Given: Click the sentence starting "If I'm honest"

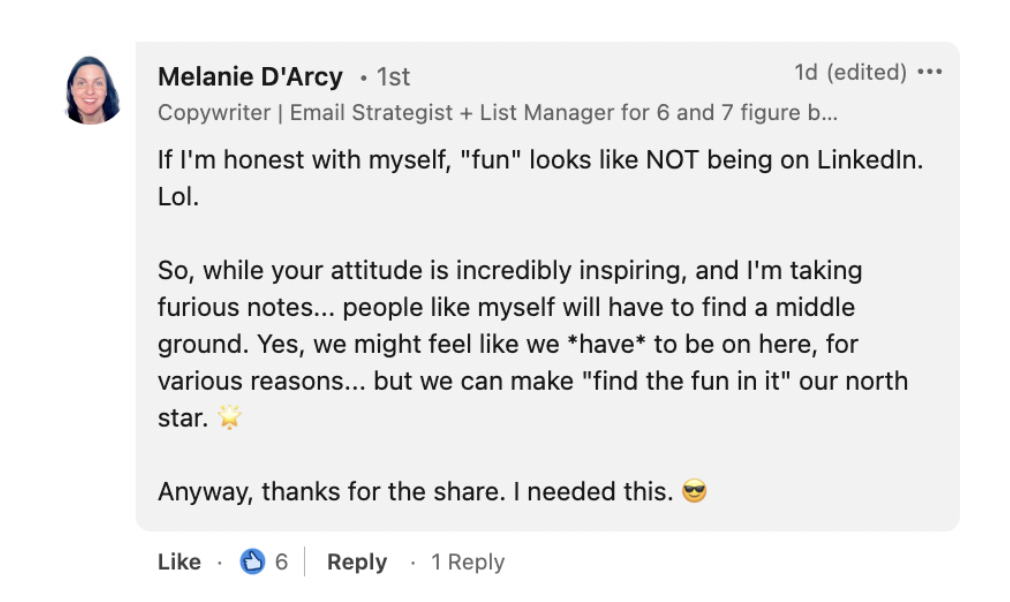Looking at the screenshot, I should 540,160.
